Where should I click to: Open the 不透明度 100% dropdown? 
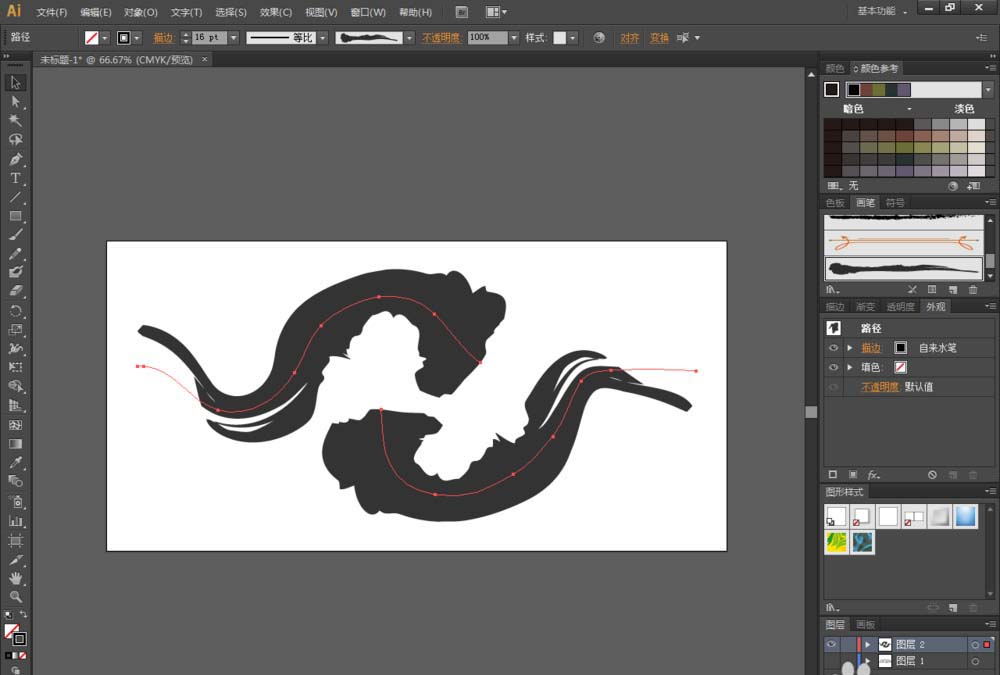[x=514, y=38]
